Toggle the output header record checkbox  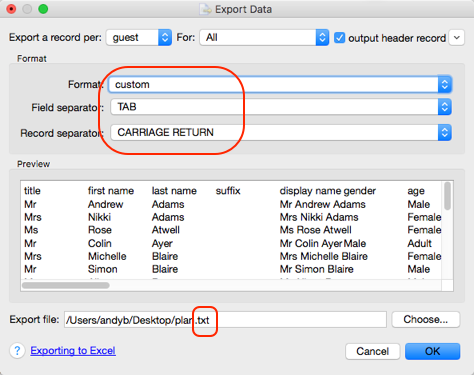339,38
